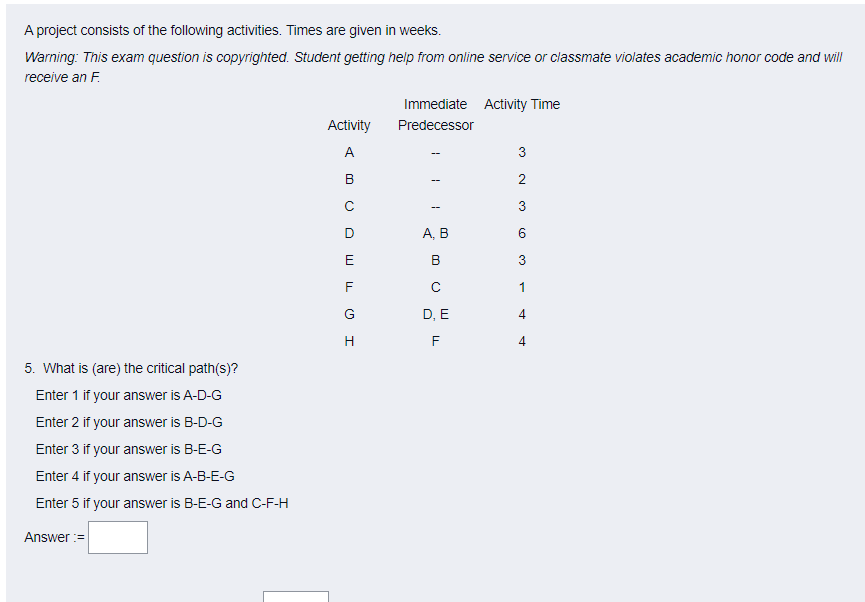Image resolution: width=865 pixels, height=602 pixels.
Task: Click the line 'Enter 4 if your answer is A-B-E-G'
Action: [155, 476]
